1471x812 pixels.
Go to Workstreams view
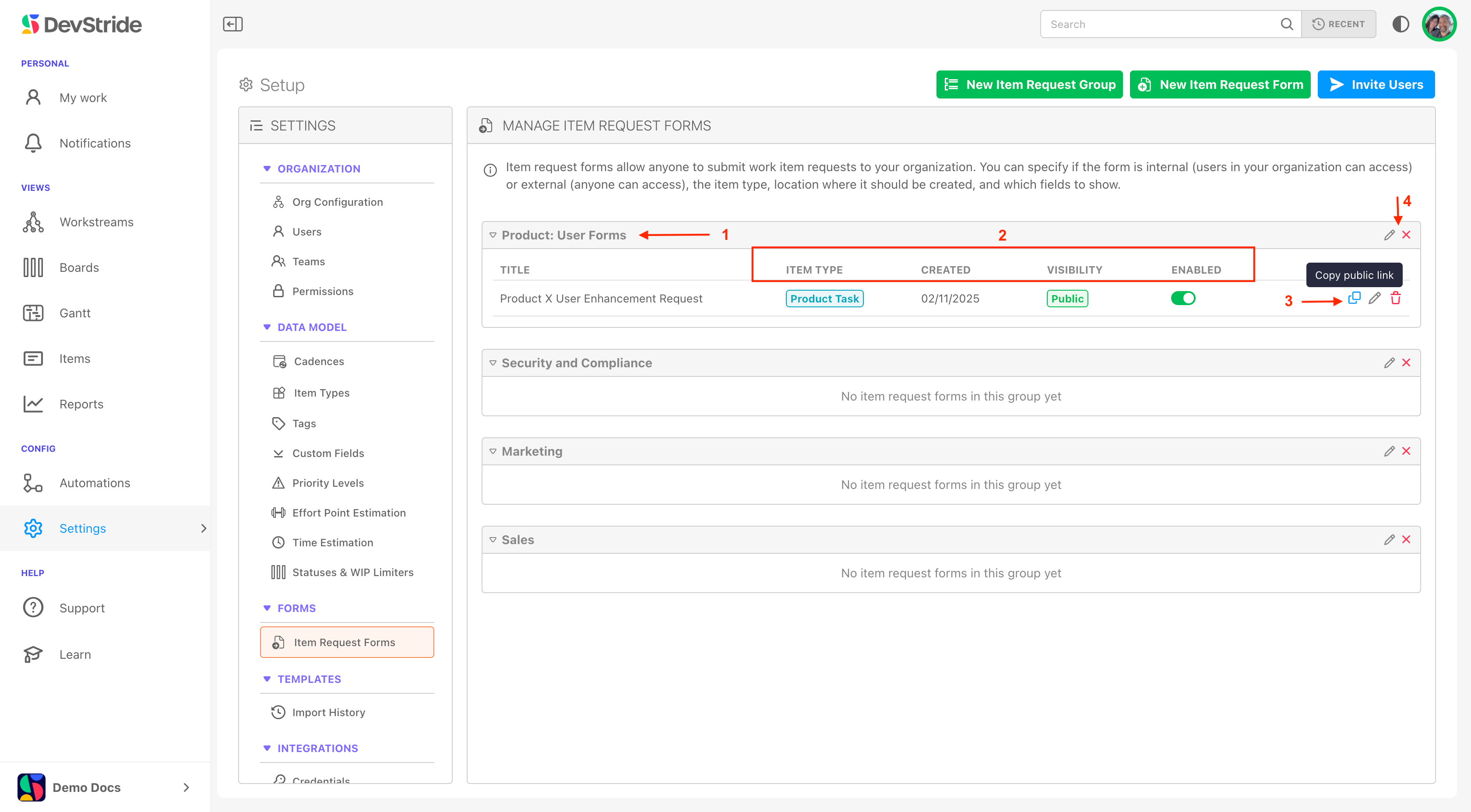click(x=96, y=222)
